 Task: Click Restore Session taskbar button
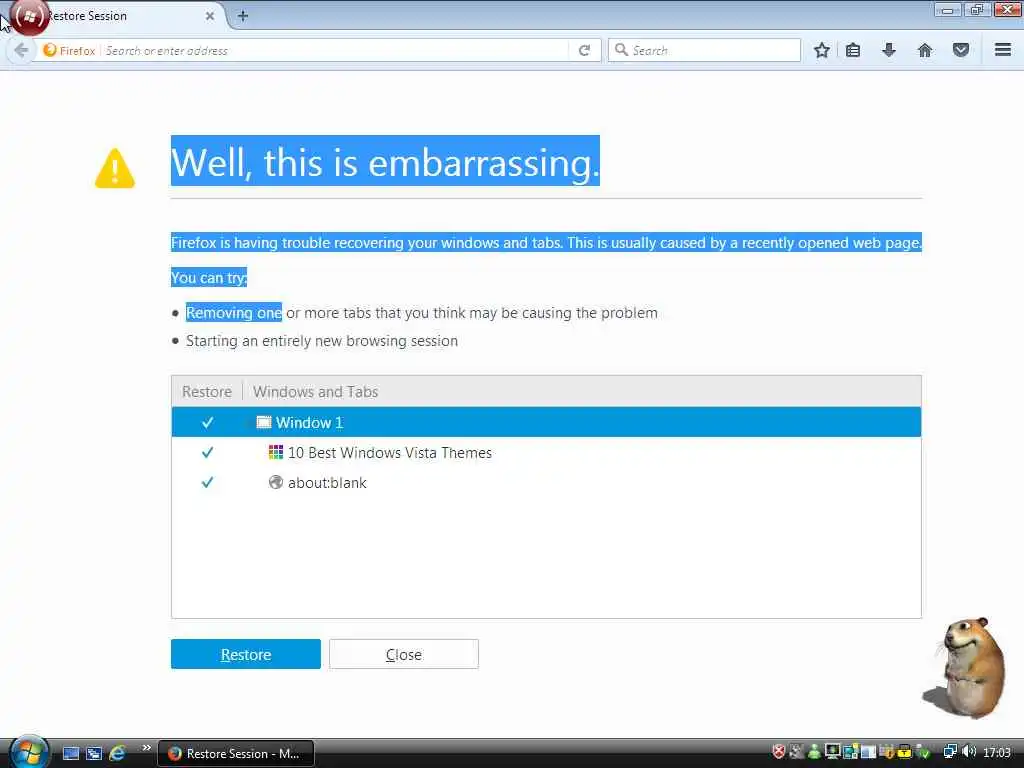[x=236, y=754]
